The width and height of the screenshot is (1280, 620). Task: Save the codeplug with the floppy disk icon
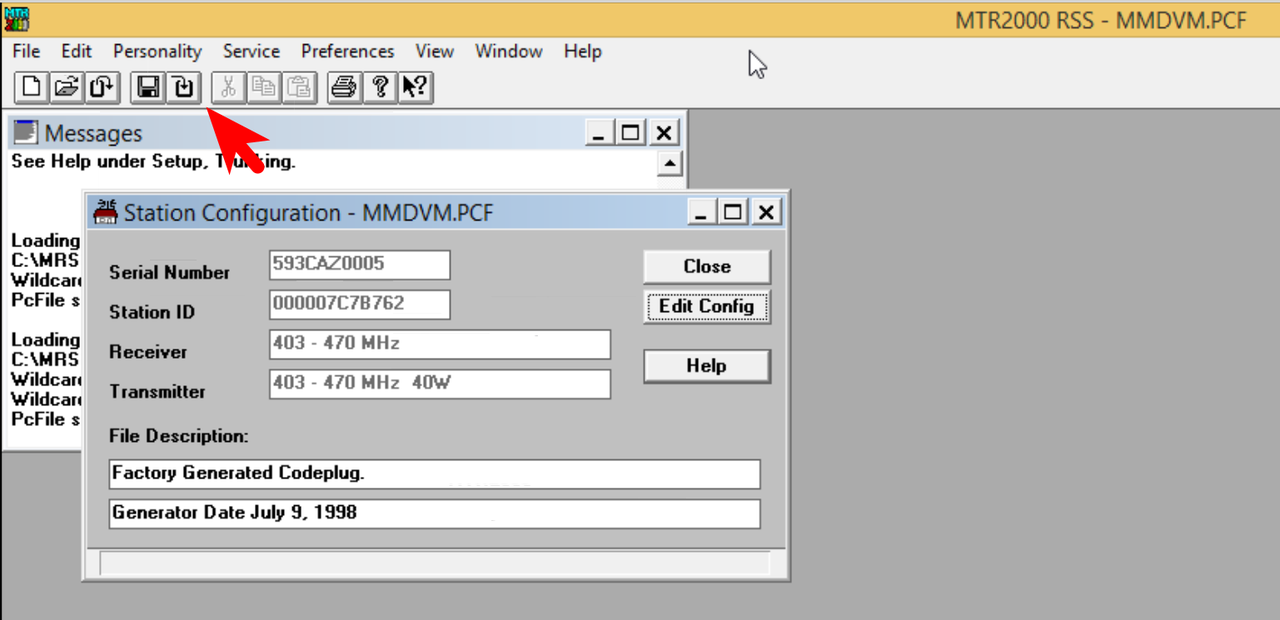coord(148,87)
